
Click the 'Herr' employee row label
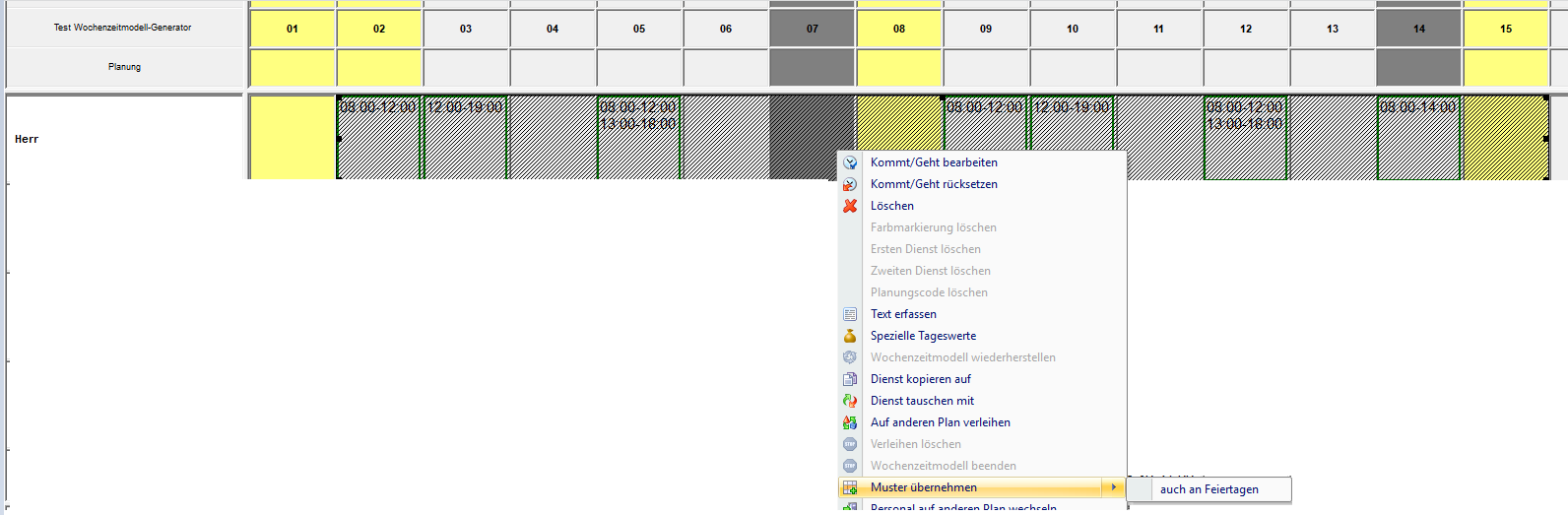[27, 139]
